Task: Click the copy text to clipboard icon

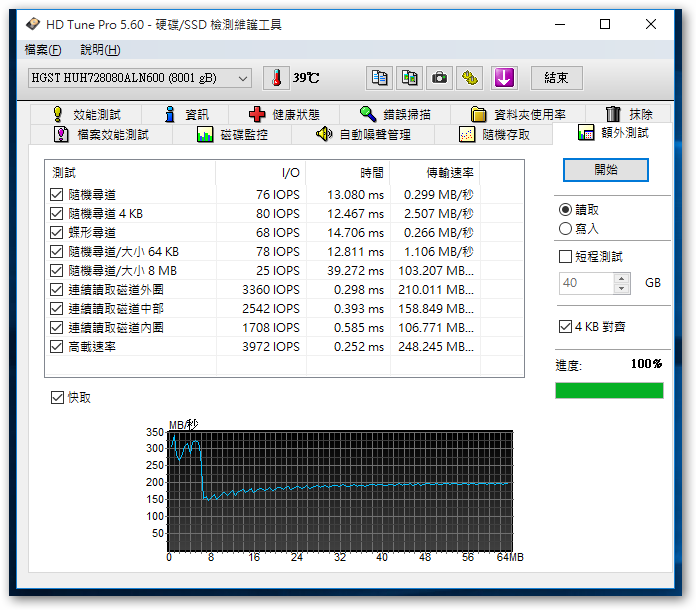Action: click(x=379, y=77)
